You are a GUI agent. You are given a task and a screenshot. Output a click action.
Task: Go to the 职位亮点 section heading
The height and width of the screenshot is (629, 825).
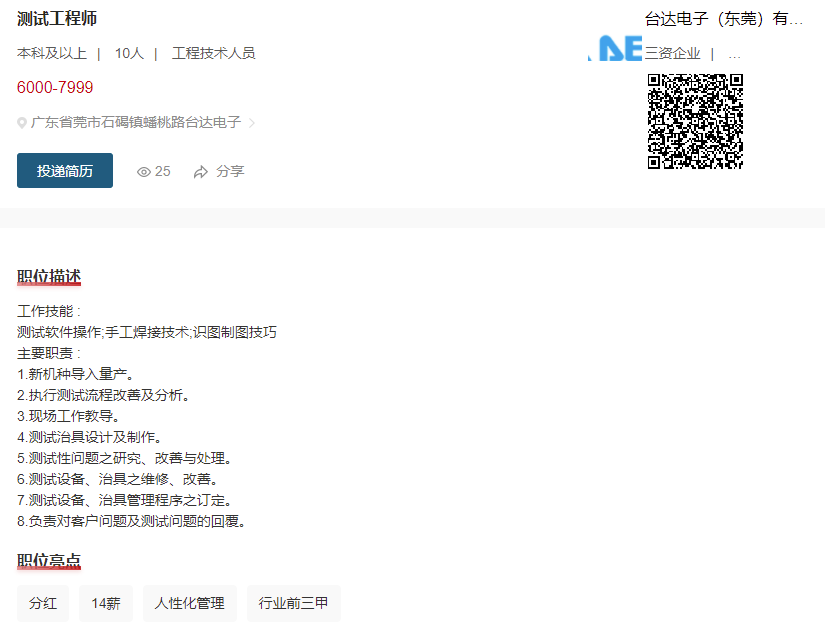click(x=49, y=561)
